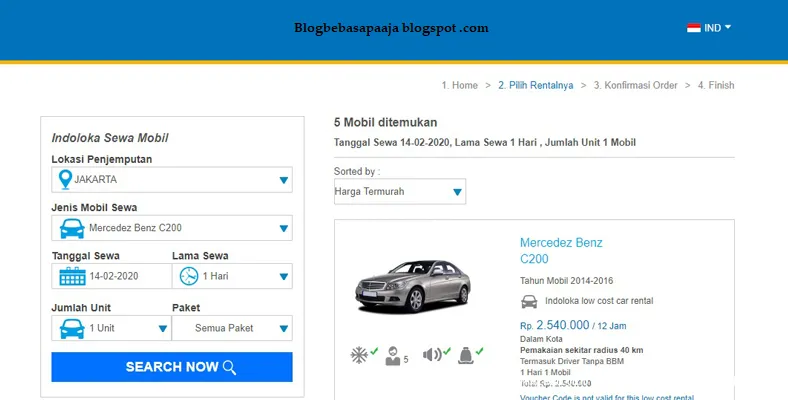This screenshot has width=788, height=400.
Task: Click the car icon in Jenis Mobil Sewa
Action: (72, 228)
